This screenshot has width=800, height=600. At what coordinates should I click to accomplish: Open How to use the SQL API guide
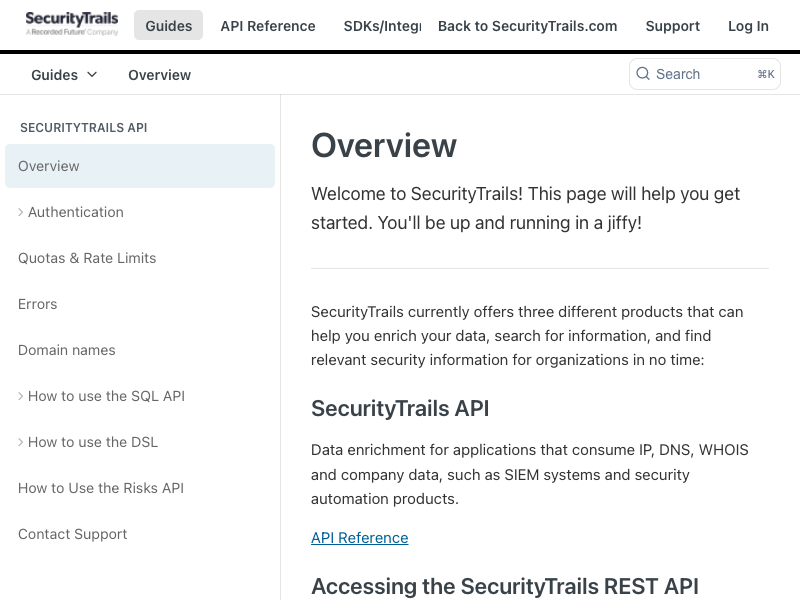106,396
